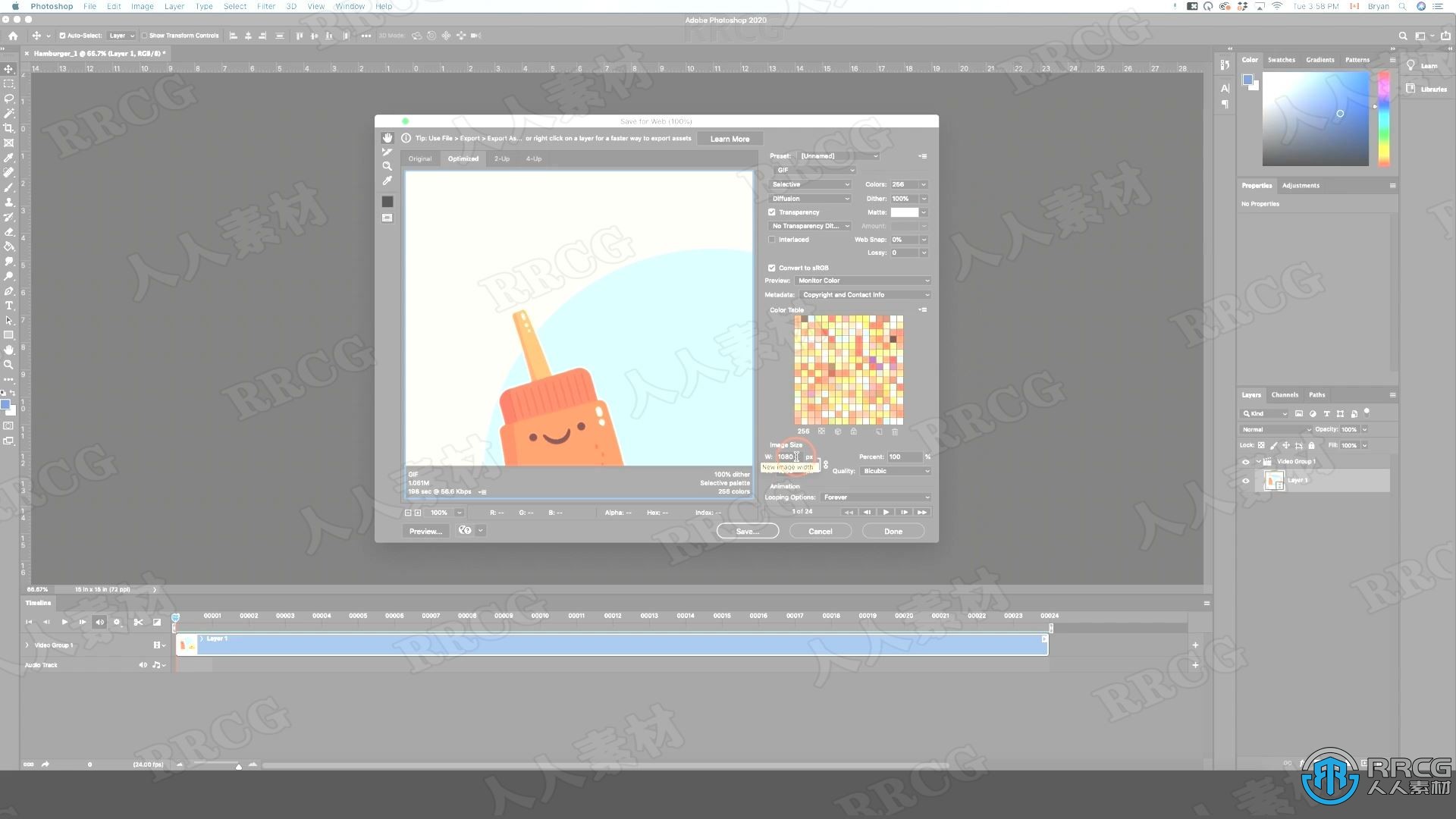This screenshot has width=1456, height=819.
Task: Toggle Convert to sRGB checkbox
Action: coord(773,267)
